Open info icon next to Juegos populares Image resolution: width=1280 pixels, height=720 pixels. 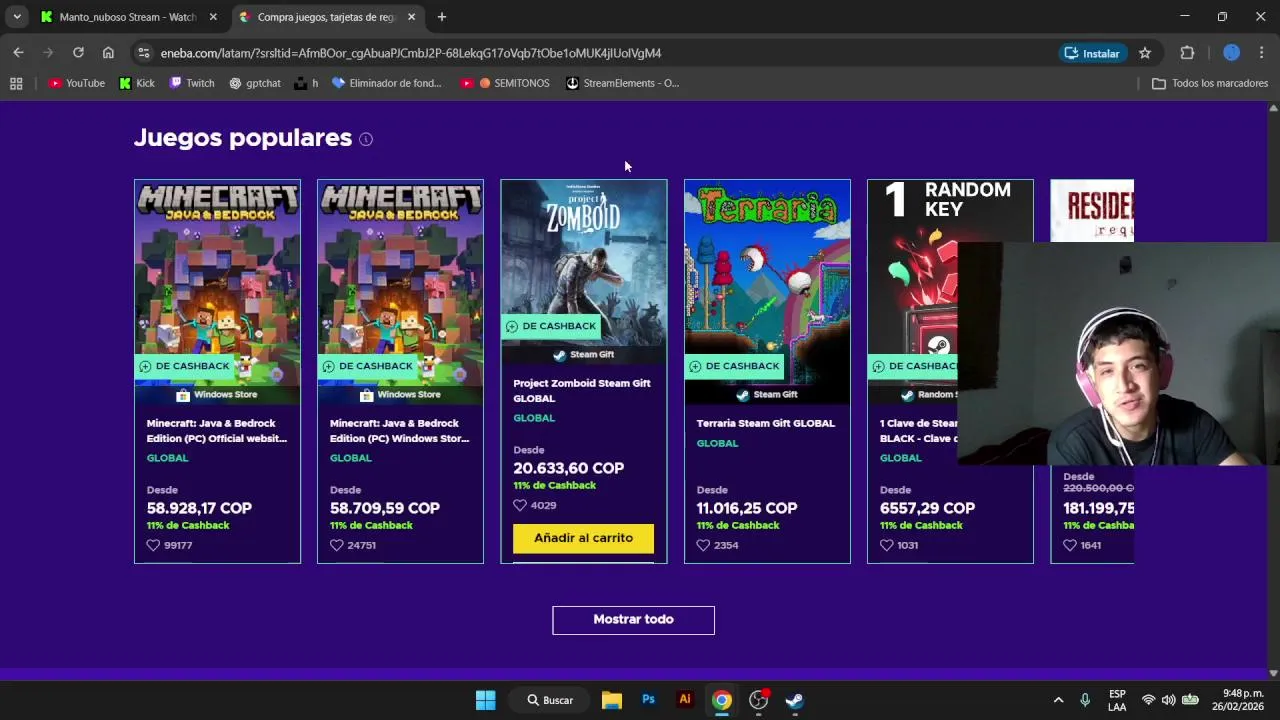point(366,139)
